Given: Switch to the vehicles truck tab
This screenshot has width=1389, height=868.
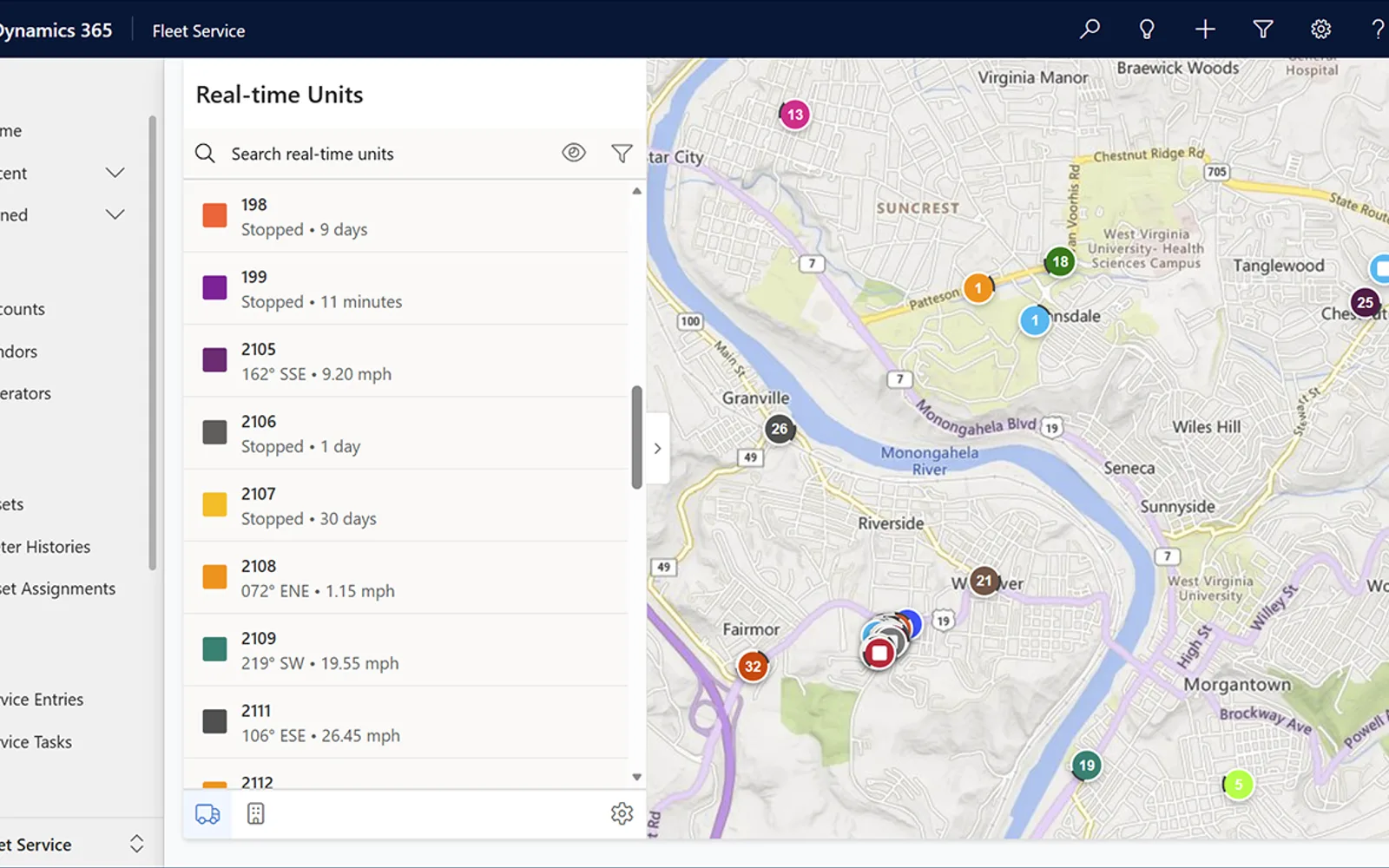Looking at the screenshot, I should [207, 813].
